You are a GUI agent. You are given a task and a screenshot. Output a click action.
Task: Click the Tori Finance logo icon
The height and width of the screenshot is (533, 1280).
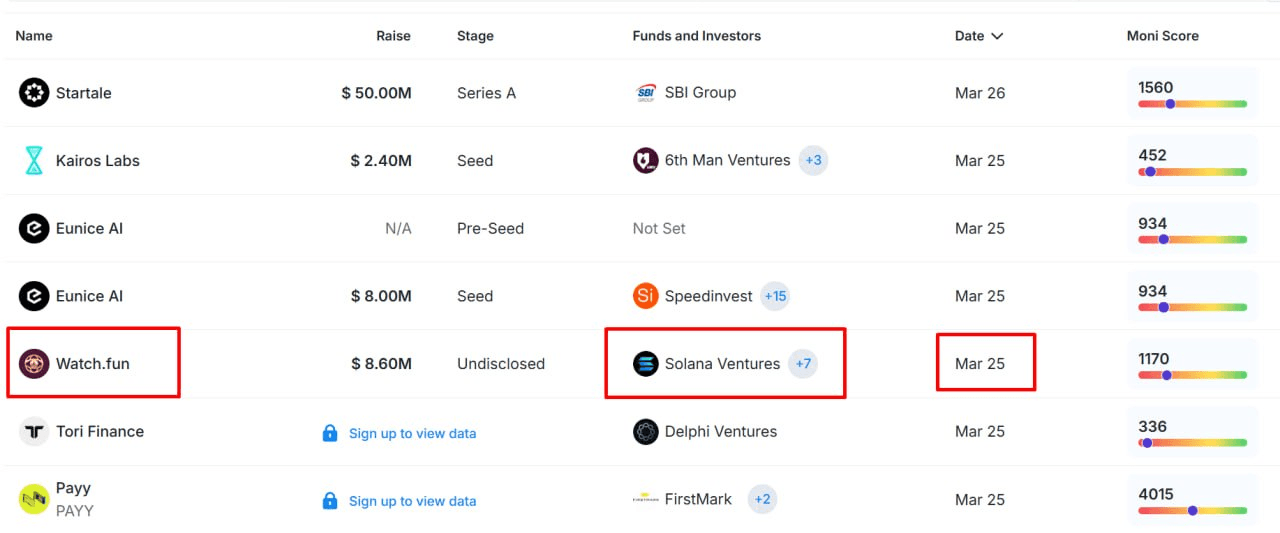(x=34, y=432)
